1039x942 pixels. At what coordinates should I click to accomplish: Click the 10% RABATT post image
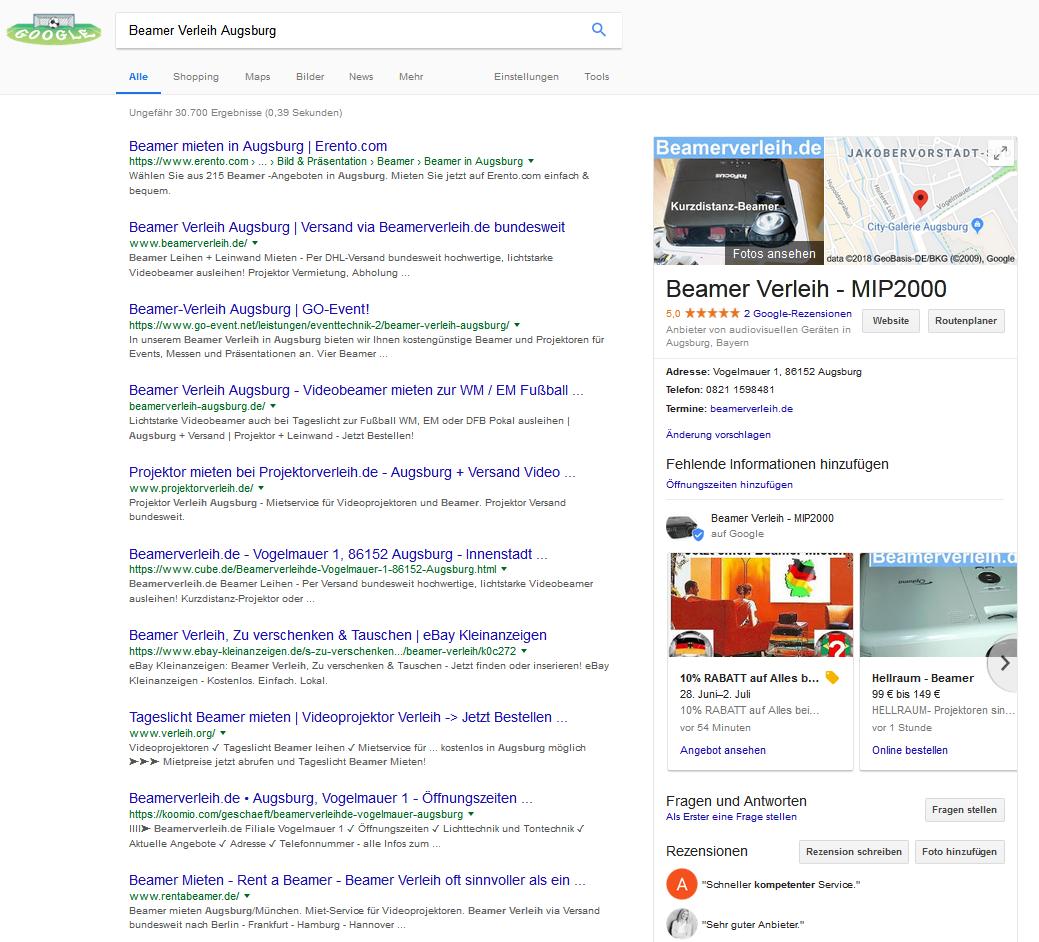tap(761, 605)
